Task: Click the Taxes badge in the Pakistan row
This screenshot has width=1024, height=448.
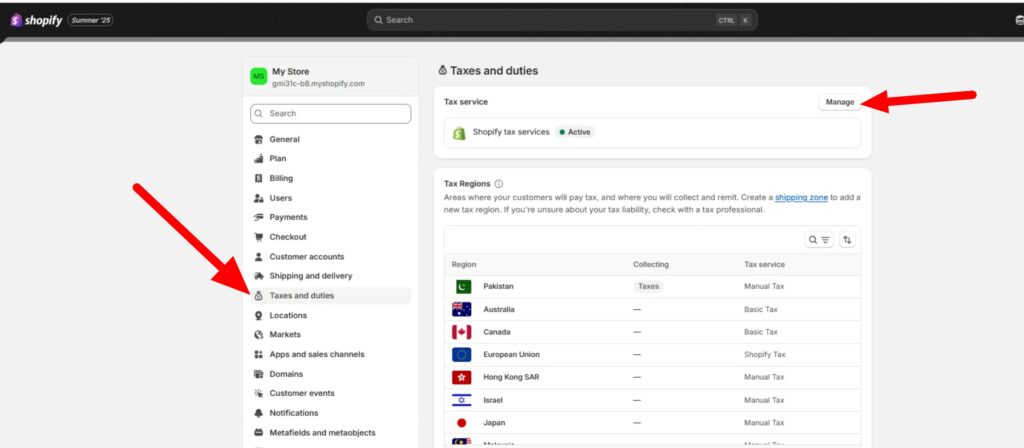Action: coord(648,287)
